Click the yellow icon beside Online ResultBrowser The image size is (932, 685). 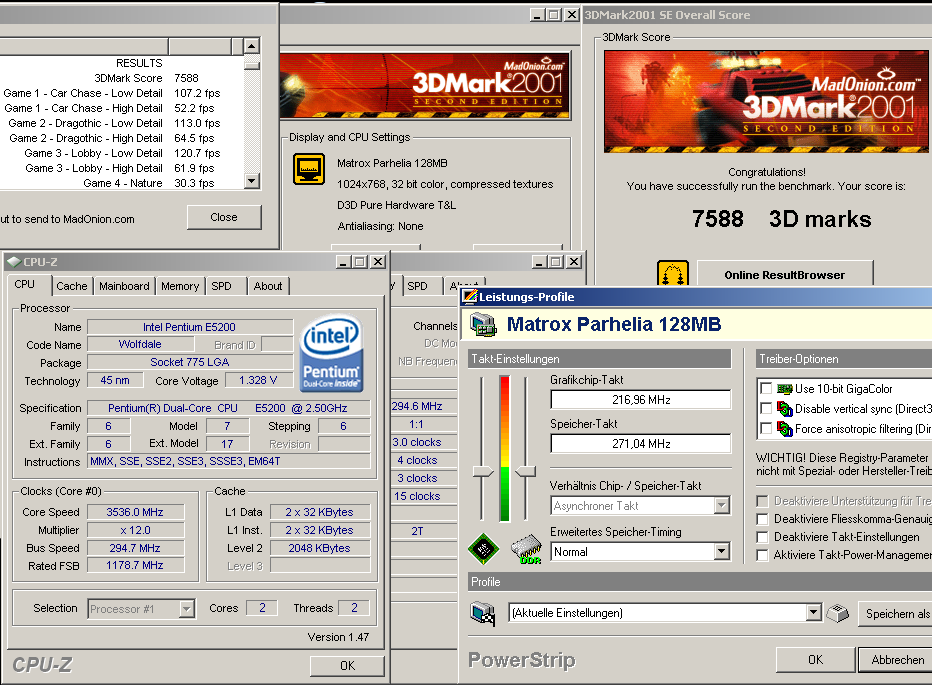click(673, 274)
